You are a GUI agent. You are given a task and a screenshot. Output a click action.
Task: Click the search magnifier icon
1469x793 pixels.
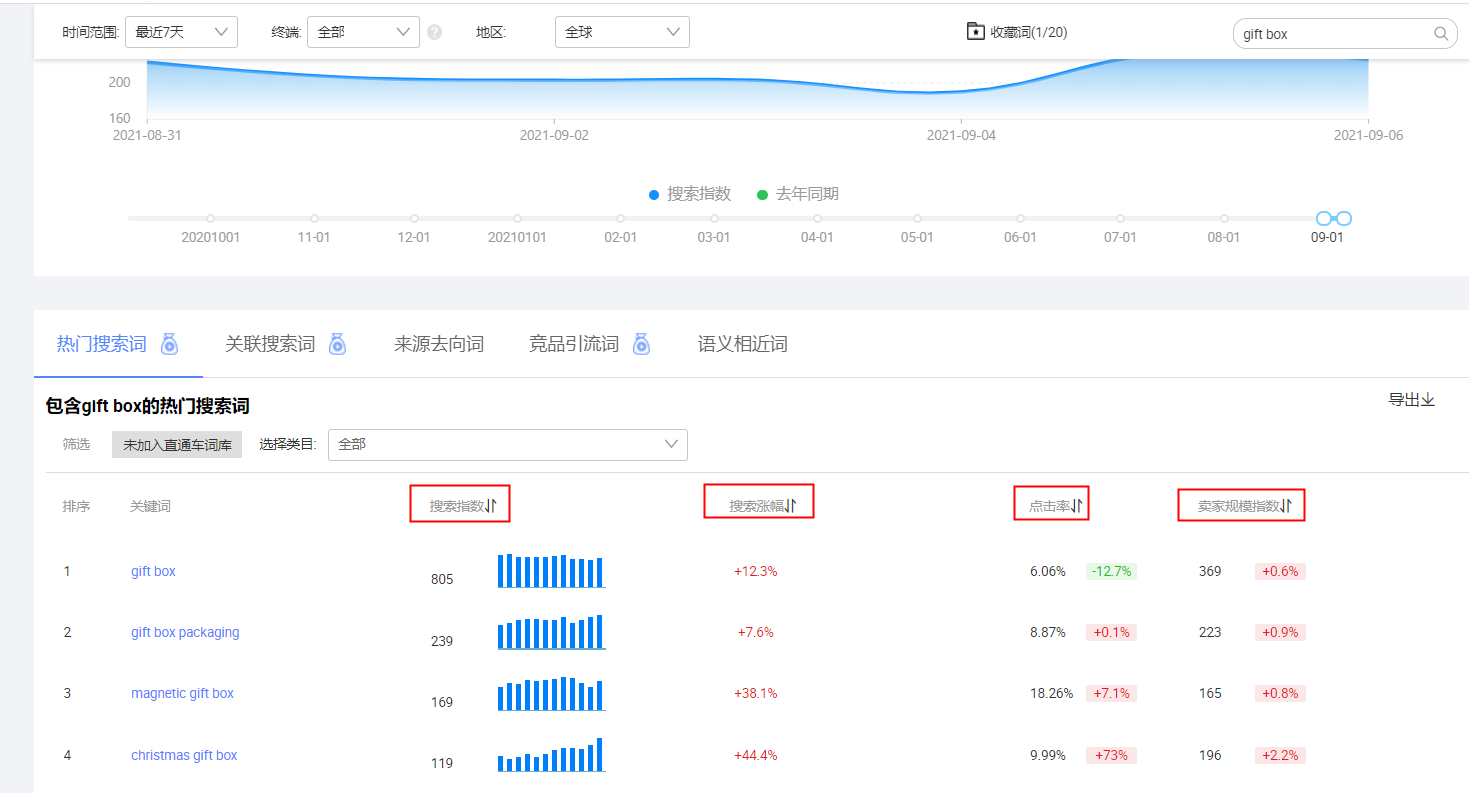[1441, 34]
